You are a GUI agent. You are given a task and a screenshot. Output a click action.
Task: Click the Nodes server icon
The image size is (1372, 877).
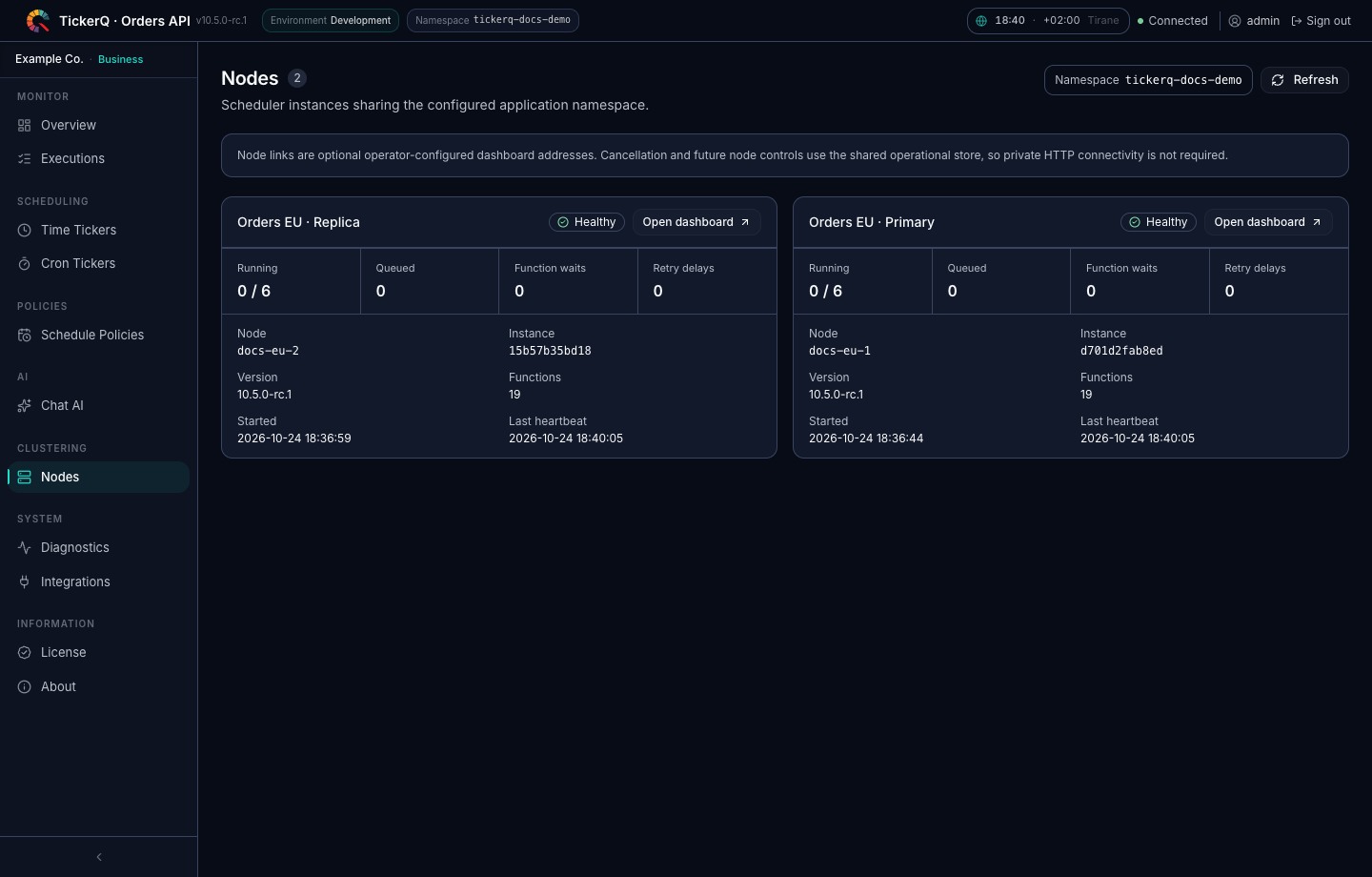[x=25, y=477]
